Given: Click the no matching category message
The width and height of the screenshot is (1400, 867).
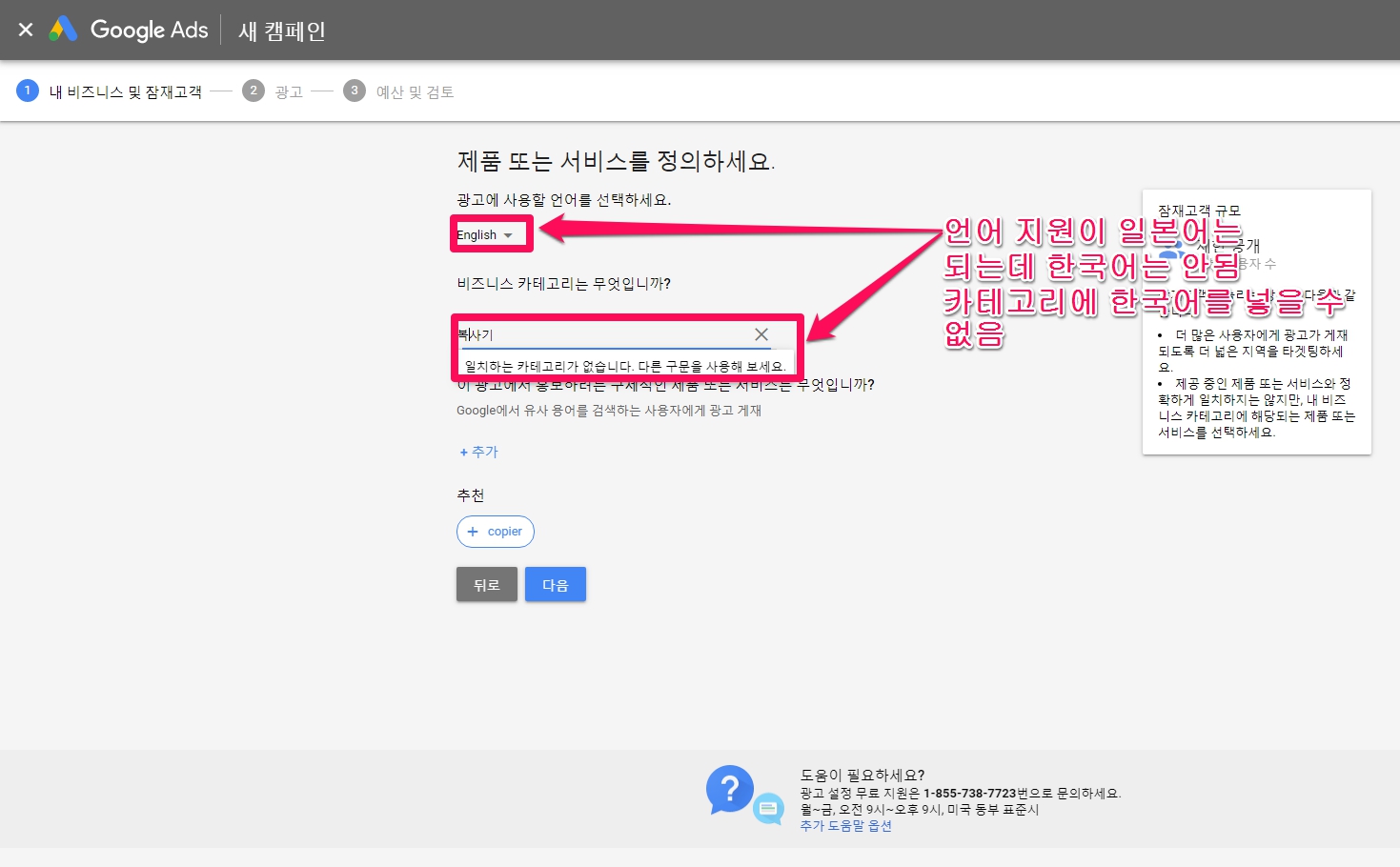Looking at the screenshot, I should 624,366.
